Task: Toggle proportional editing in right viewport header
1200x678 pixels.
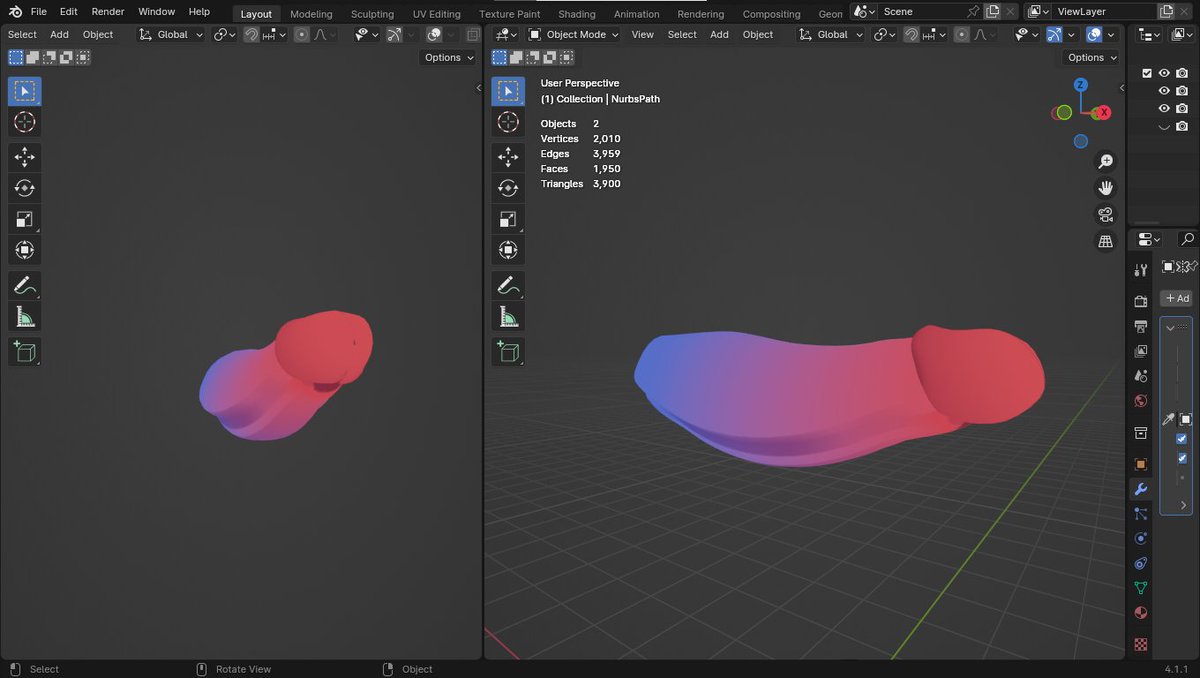Action: click(962, 34)
